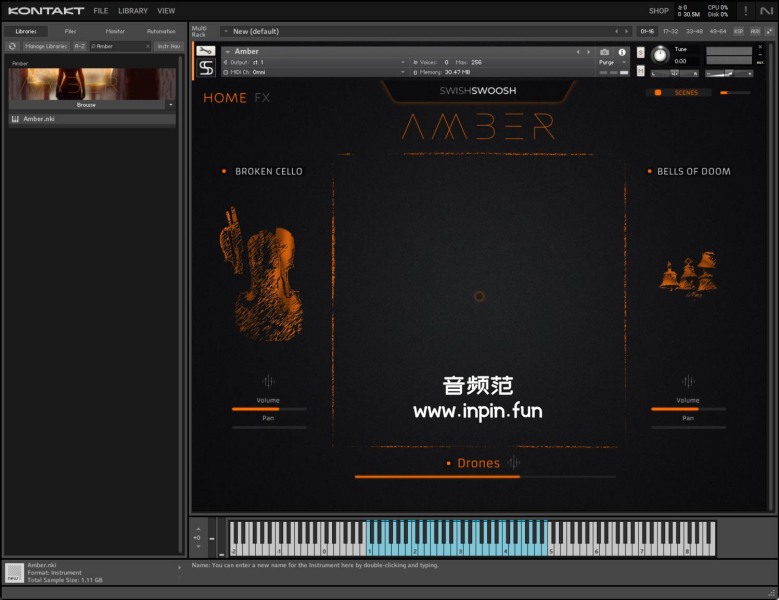Open the Browse dropdown arrow for Amber
779x600 pixels.
tap(170, 105)
